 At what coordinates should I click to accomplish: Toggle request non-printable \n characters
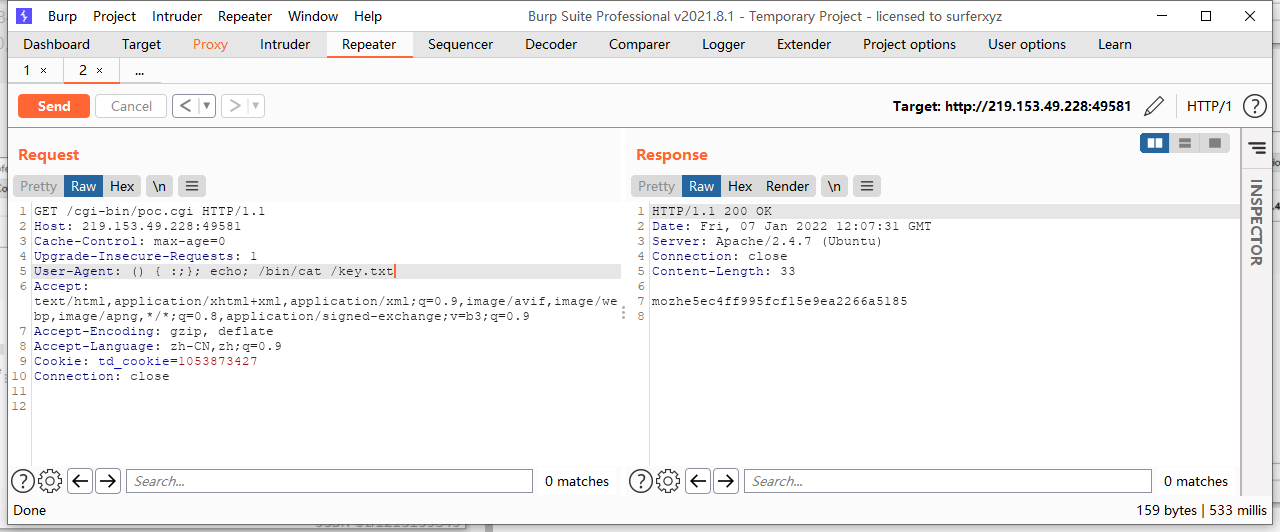(159, 186)
